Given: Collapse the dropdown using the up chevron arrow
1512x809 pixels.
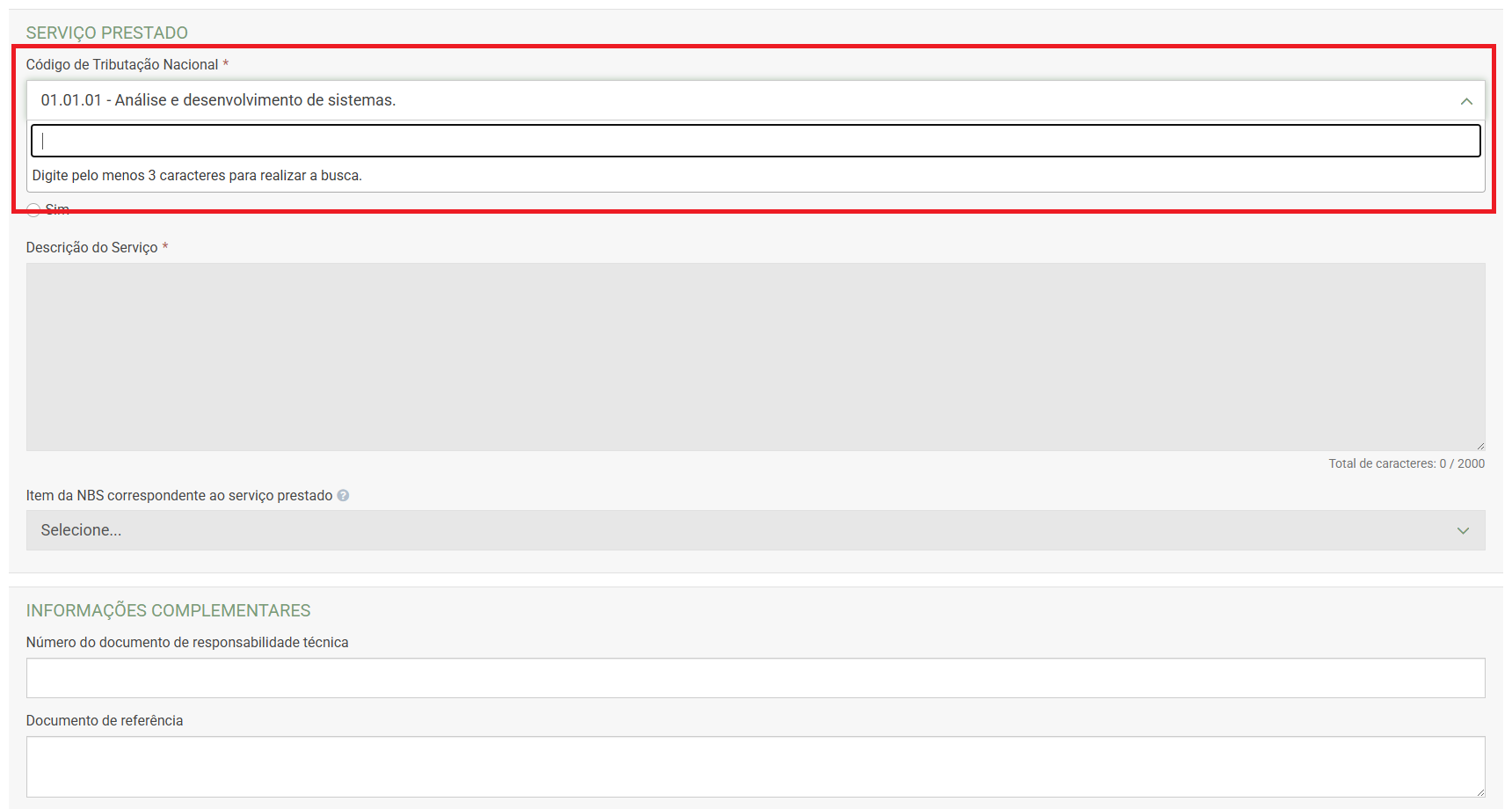Looking at the screenshot, I should click(x=1465, y=101).
